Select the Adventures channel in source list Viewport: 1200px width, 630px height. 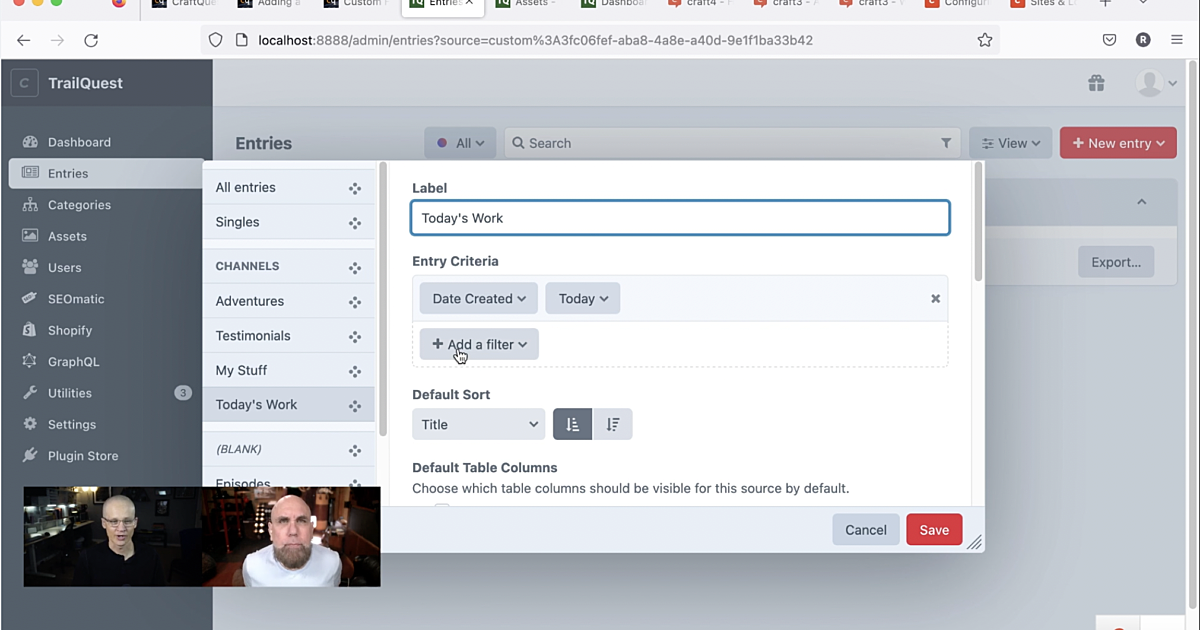point(250,300)
